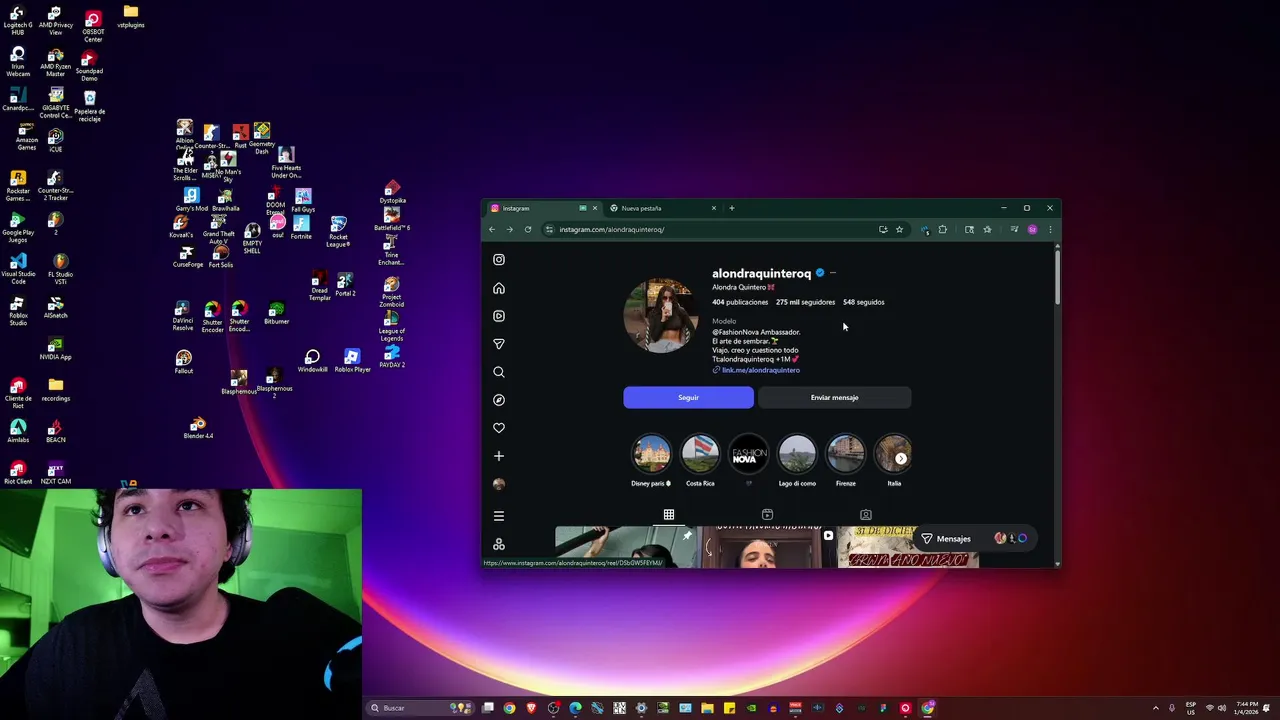Select the posts grid tab
Viewport: 1280px width, 720px height.
(669, 515)
